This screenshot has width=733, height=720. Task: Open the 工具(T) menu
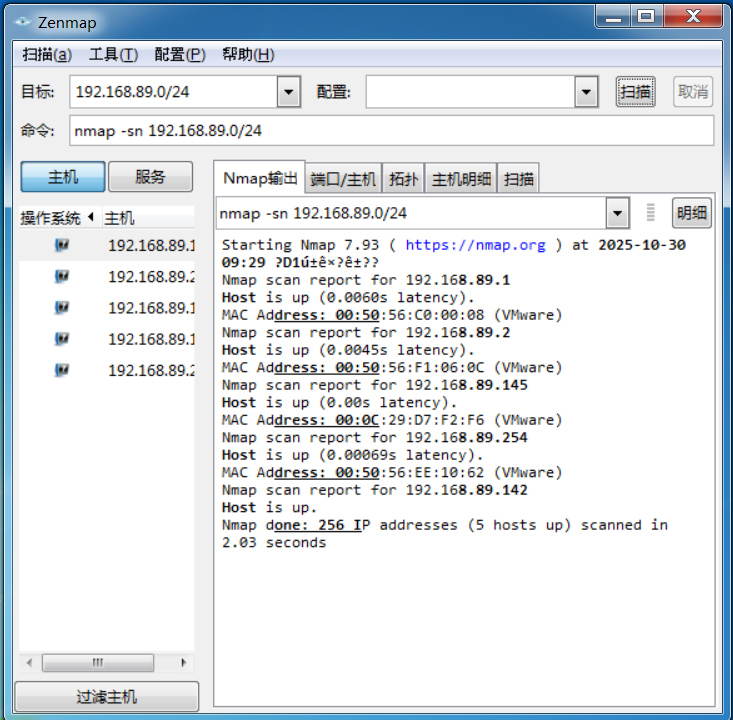coord(114,54)
